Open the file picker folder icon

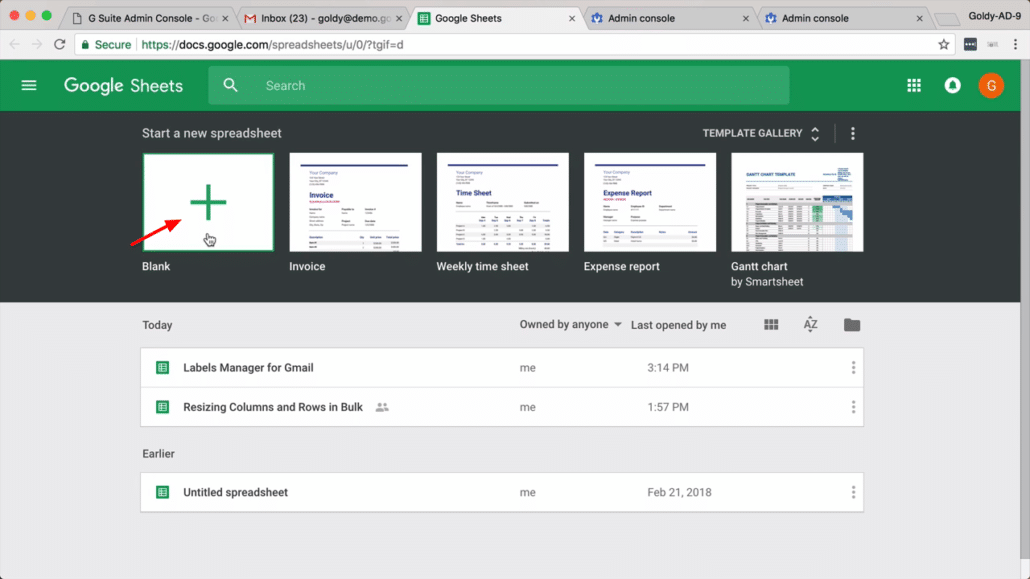pyautogui.click(x=852, y=325)
